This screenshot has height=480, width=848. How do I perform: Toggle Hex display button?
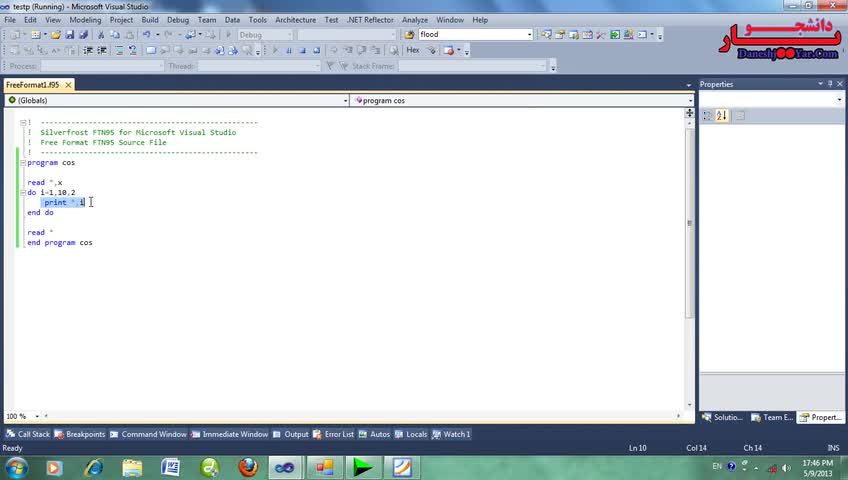coord(413,50)
